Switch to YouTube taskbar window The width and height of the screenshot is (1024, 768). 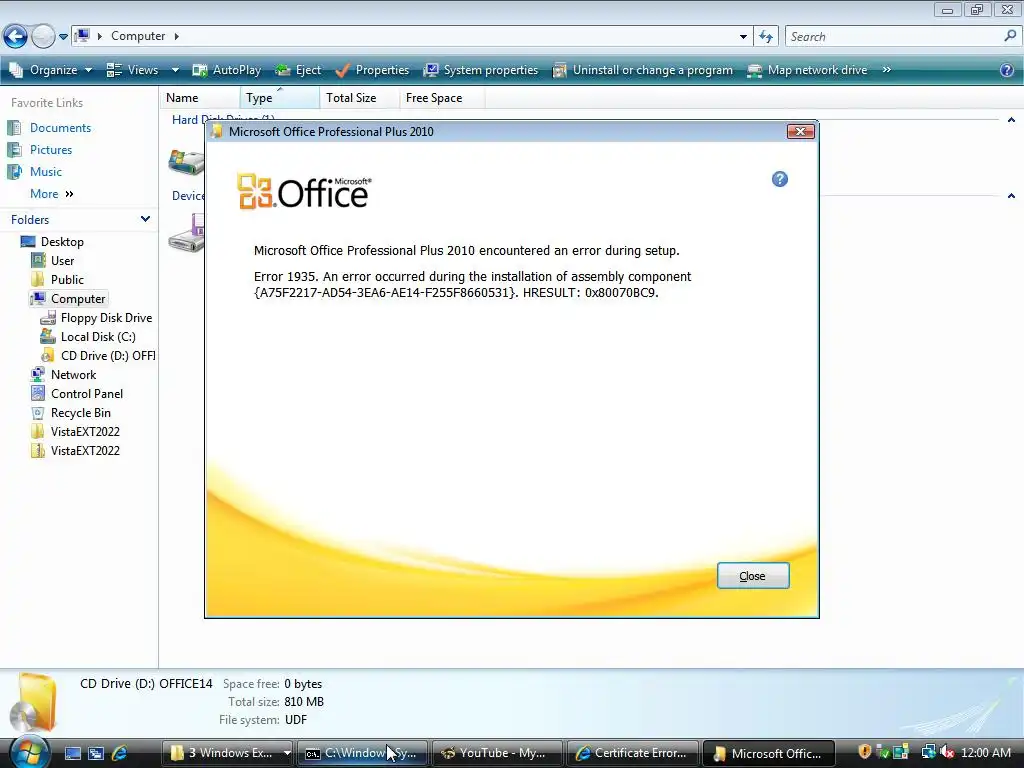(x=498, y=753)
